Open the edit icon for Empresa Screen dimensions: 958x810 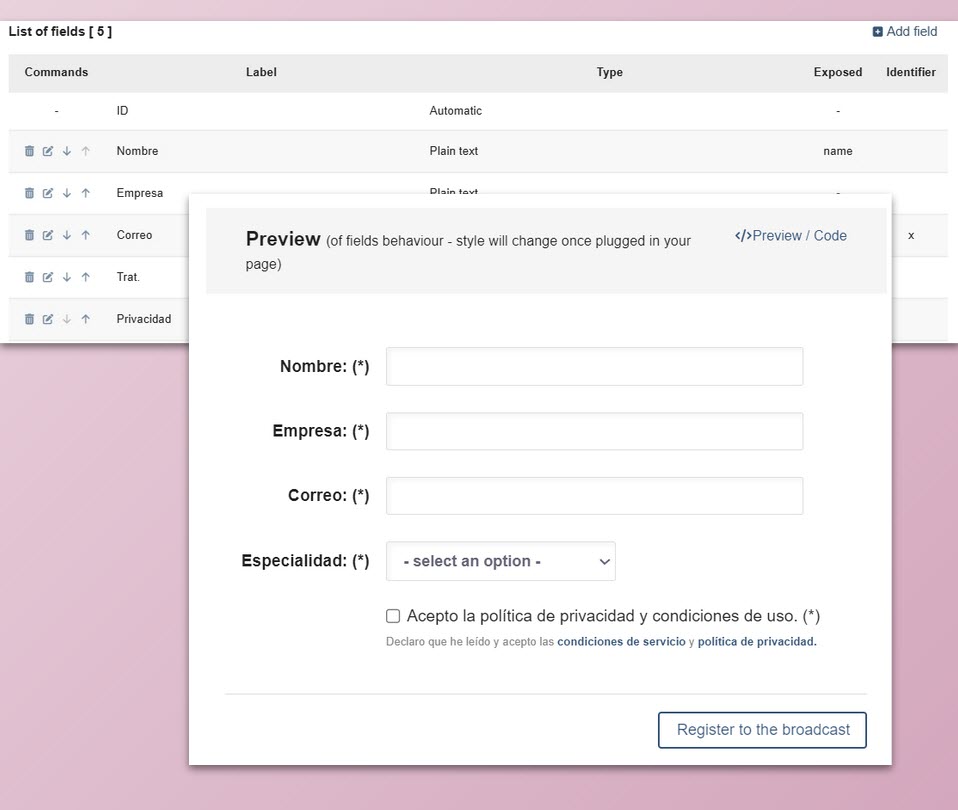pos(48,193)
